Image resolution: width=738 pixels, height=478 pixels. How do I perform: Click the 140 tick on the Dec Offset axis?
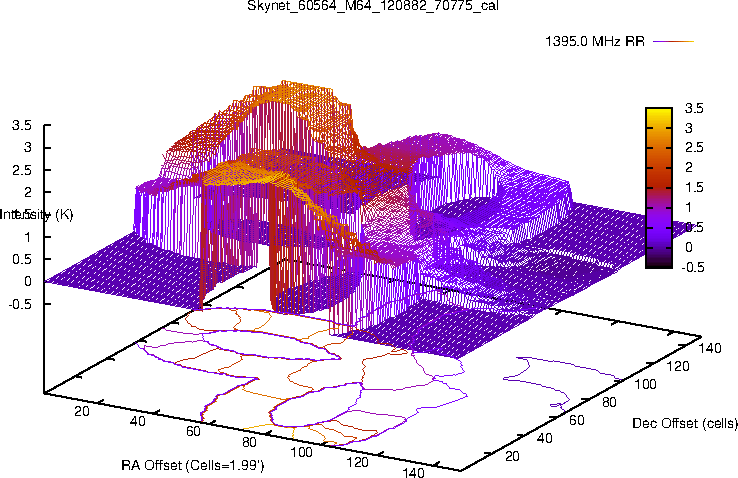coord(710,348)
